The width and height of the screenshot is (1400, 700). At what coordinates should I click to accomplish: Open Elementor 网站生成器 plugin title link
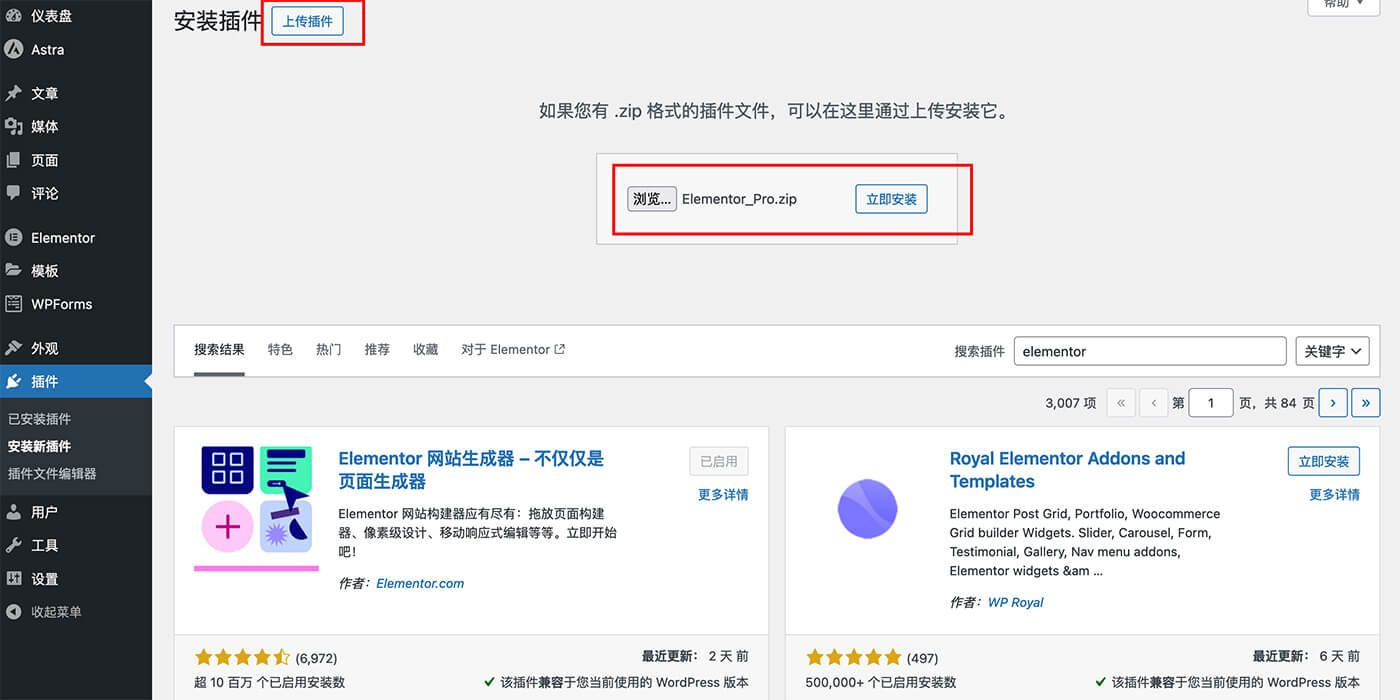click(x=471, y=470)
